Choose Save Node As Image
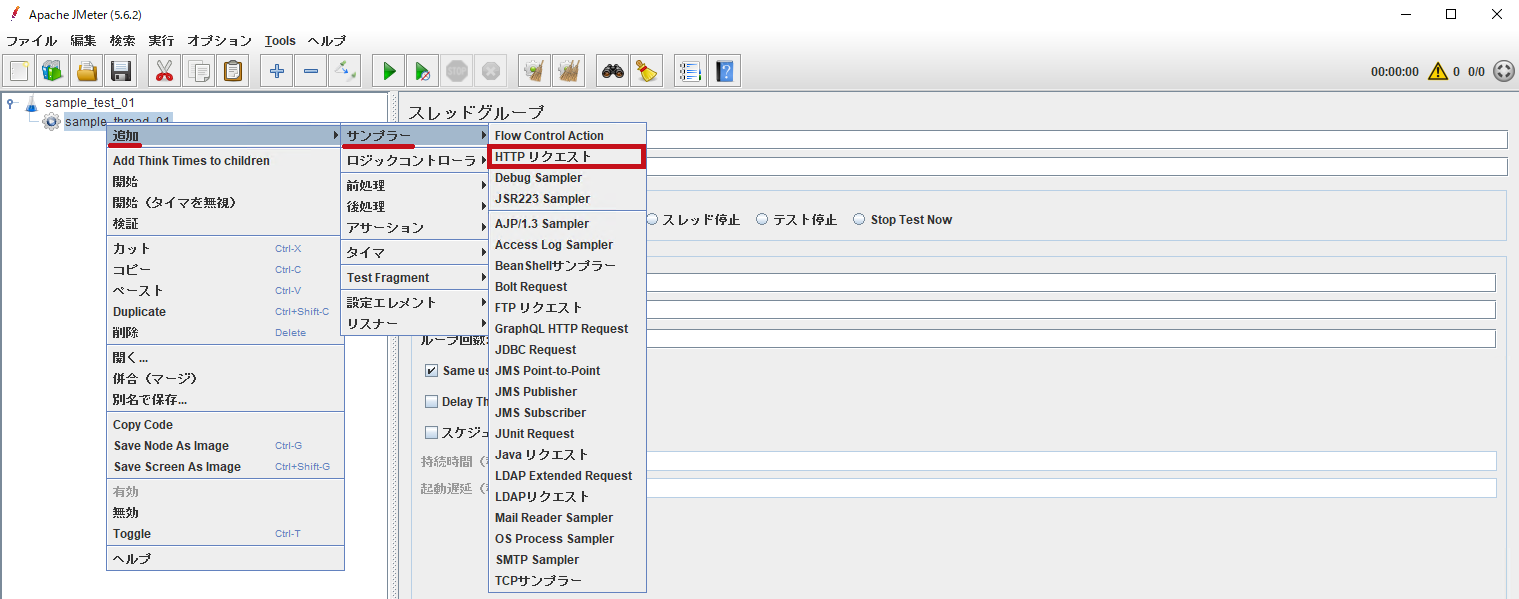This screenshot has height=599, width=1519. [225, 446]
